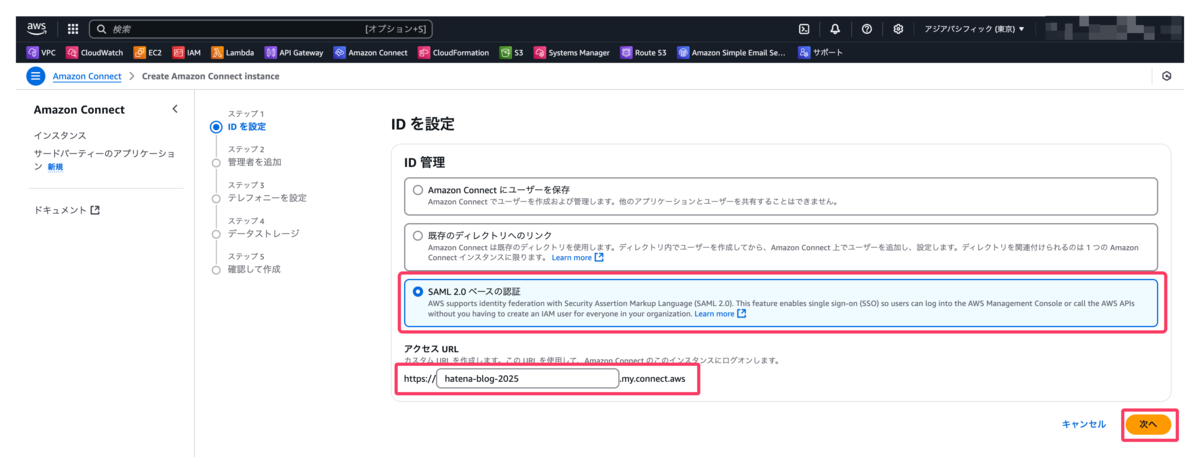Open the notifications bell
This screenshot has height=473, width=1200.
pyautogui.click(x=835, y=29)
